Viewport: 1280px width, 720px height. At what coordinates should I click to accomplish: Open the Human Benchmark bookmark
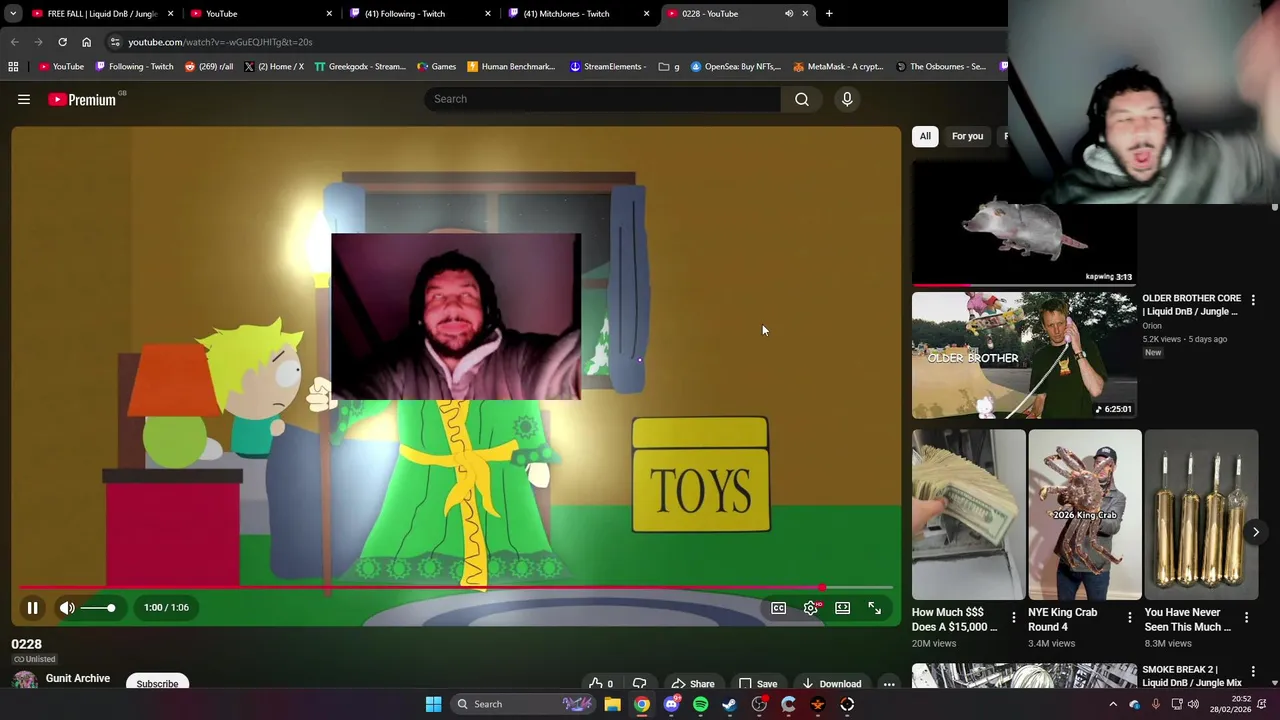[x=511, y=67]
